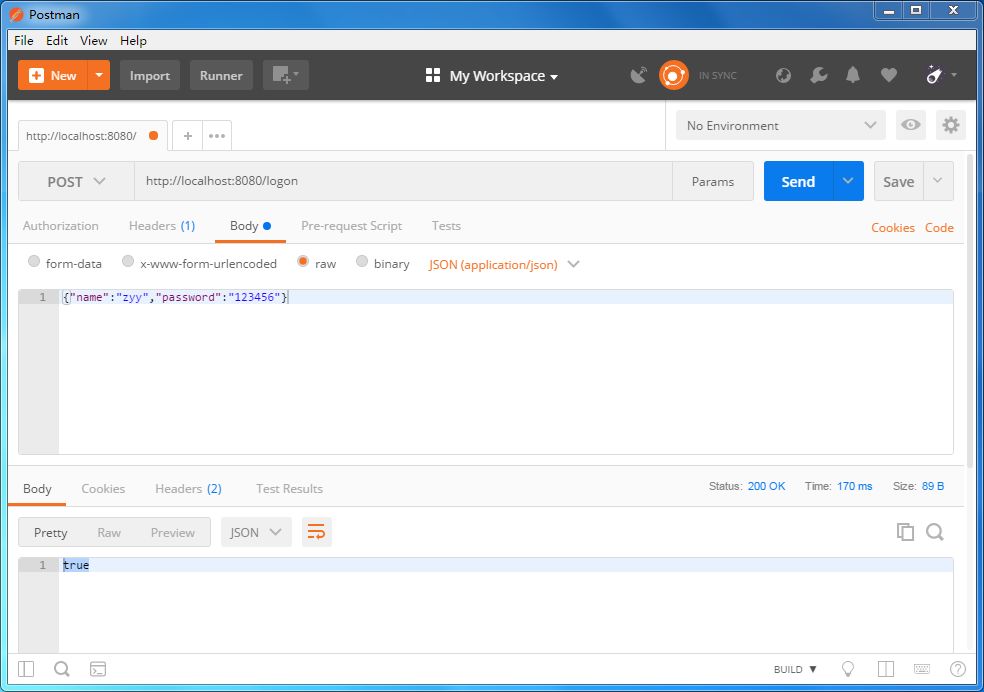Image resolution: width=984 pixels, height=692 pixels.
Task: Click the request URL input field
Action: pyautogui.click(x=403, y=181)
